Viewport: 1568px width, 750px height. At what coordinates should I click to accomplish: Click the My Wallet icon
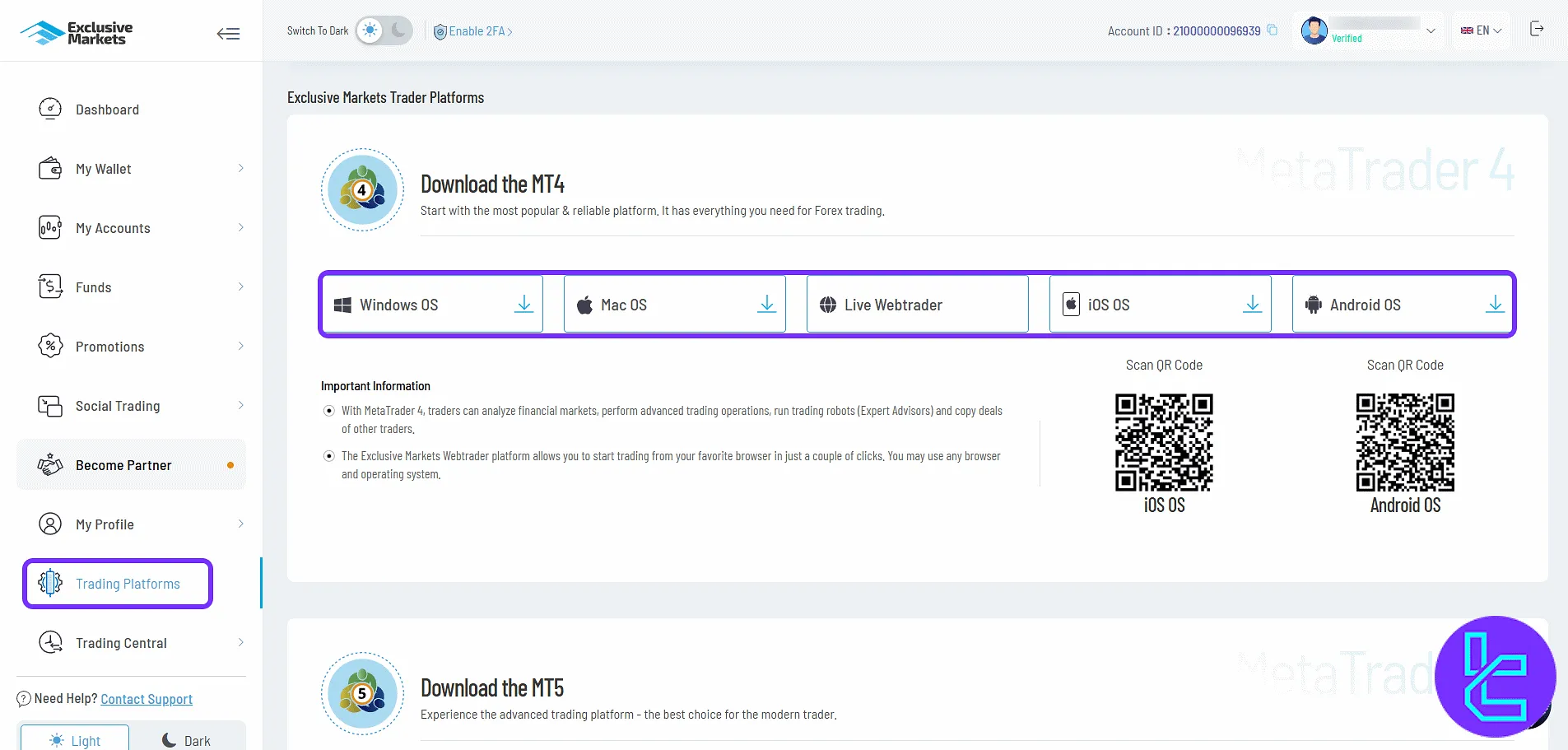pyautogui.click(x=50, y=169)
